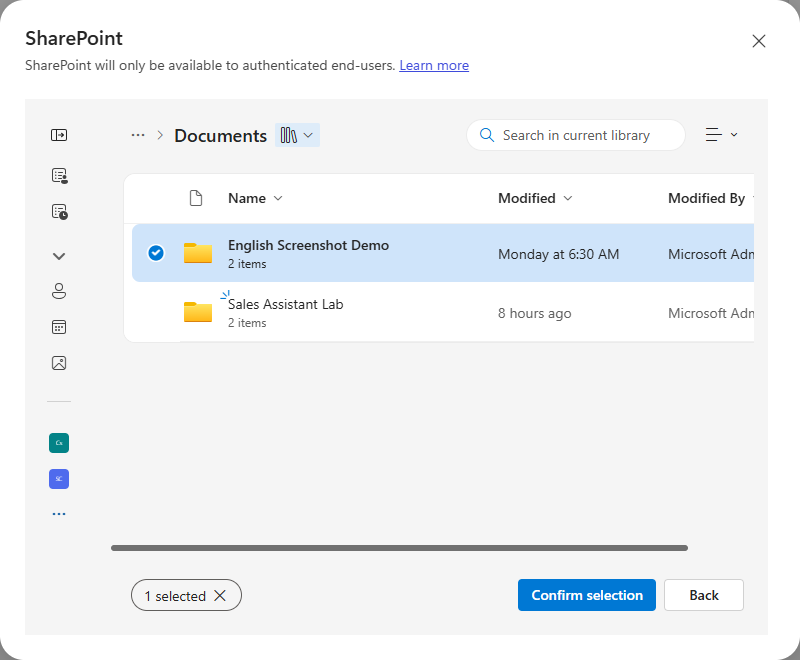
Task: Open the breadcrumb ellipsis before Documents
Action: (x=138, y=135)
